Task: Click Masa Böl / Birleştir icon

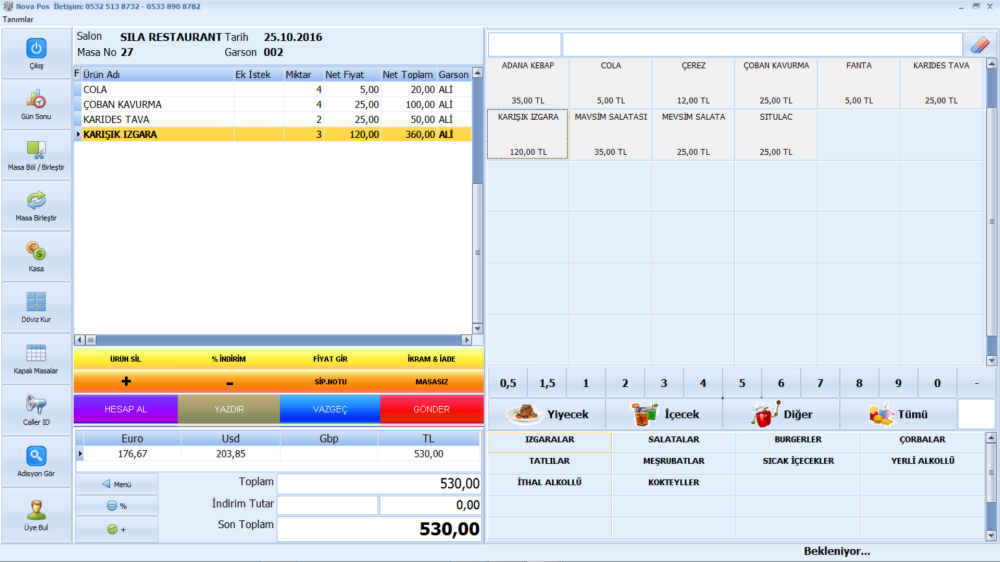Action: click(x=36, y=151)
